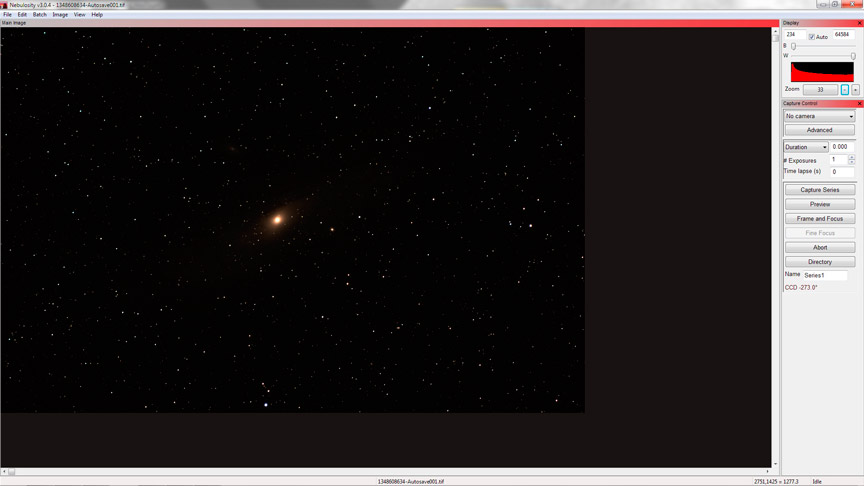Toggle the Auto display scaling checkbox
Screen dimensions: 864x486
tap(812, 36)
